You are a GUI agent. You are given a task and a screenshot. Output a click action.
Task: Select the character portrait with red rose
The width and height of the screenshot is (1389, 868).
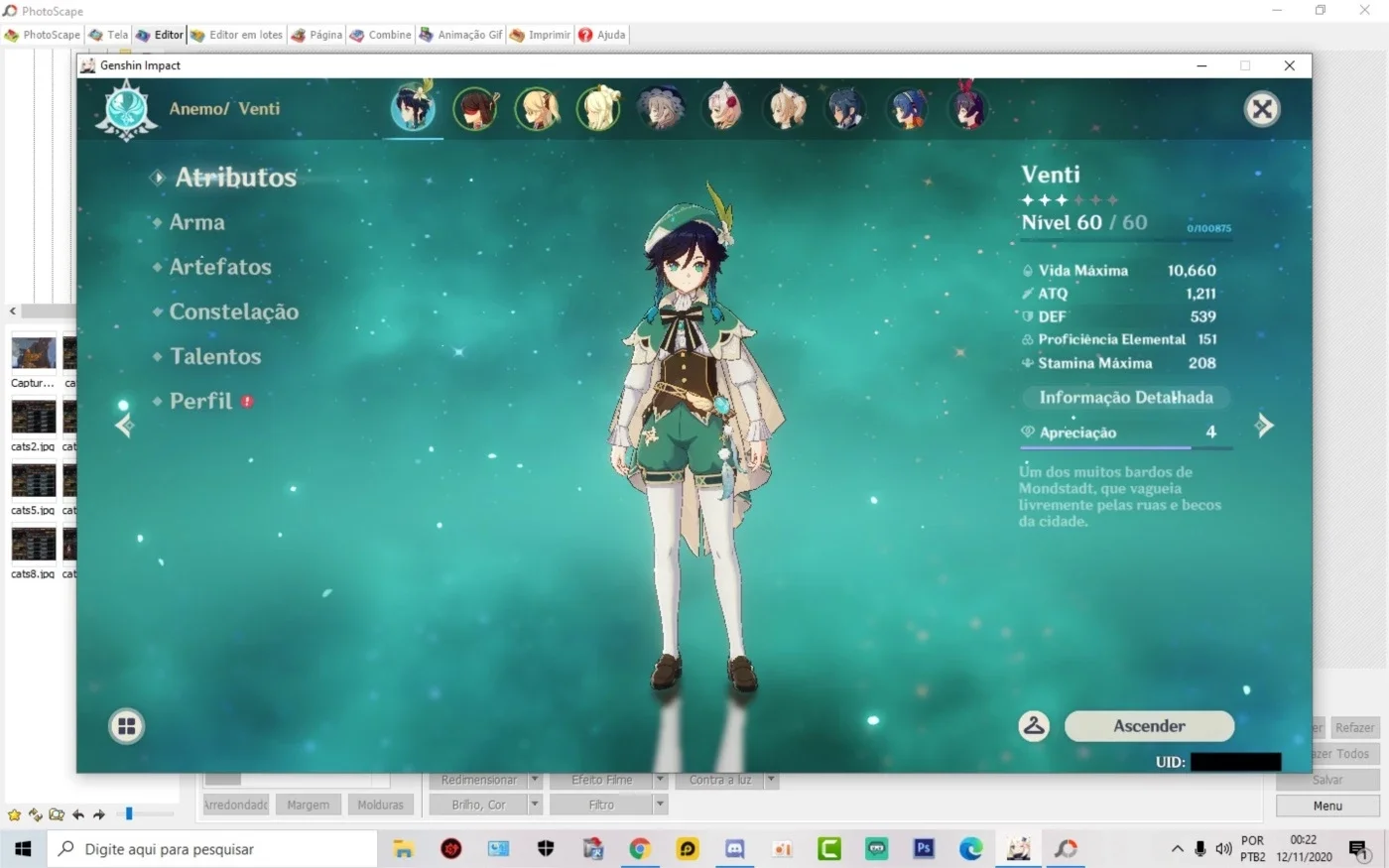pos(723,109)
